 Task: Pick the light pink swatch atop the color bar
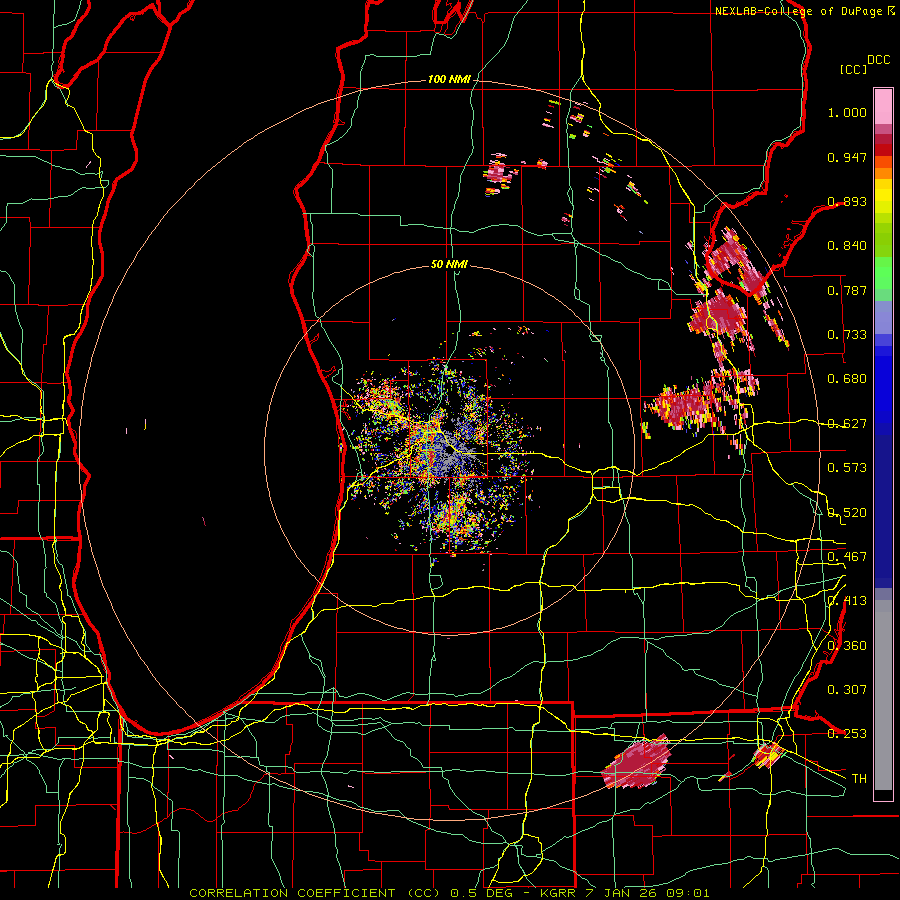[883, 106]
